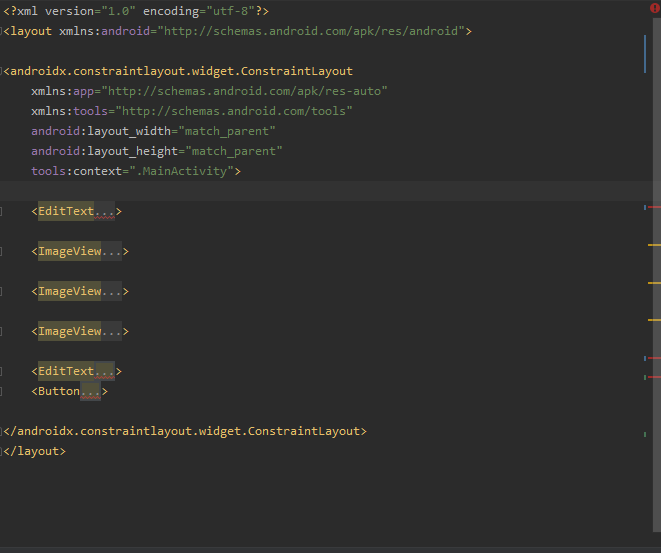This screenshot has height=553, width=661.
Task: Click the android:layout_width attribute
Action: point(101,131)
